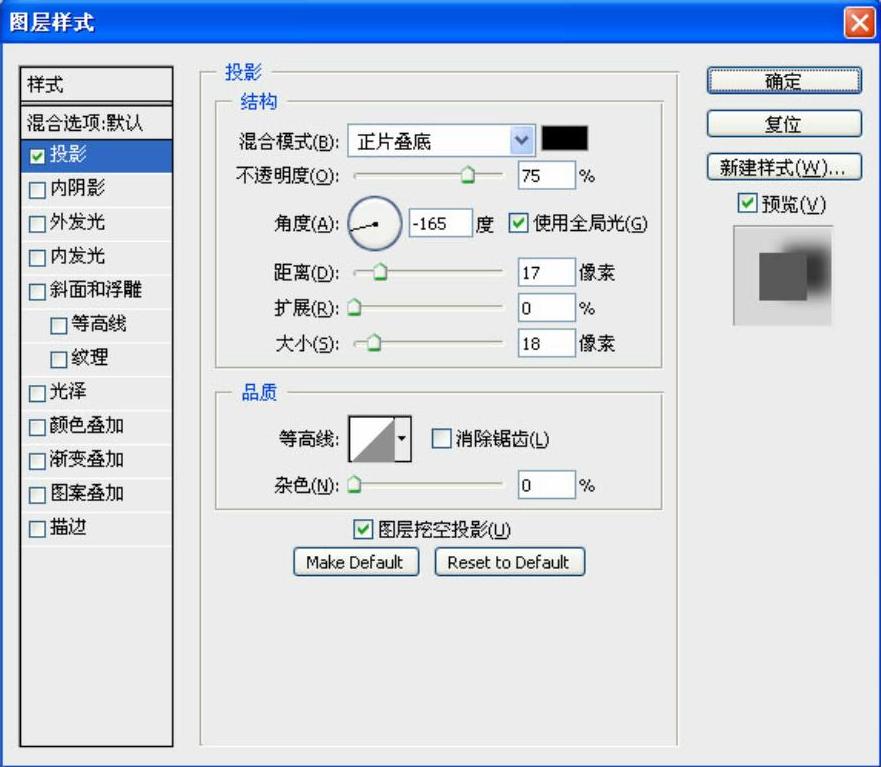881x767 pixels.
Task: Toggle 图层挖空投影 checkbox
Action: click(363, 528)
